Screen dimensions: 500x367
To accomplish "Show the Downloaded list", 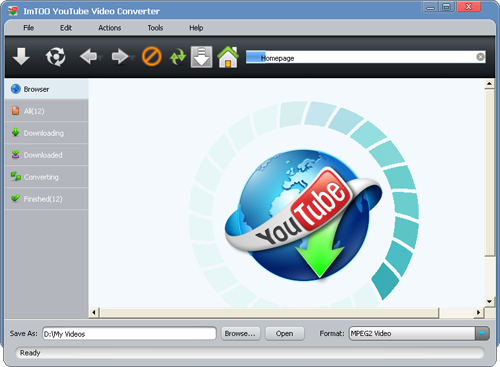I will tap(47, 155).
